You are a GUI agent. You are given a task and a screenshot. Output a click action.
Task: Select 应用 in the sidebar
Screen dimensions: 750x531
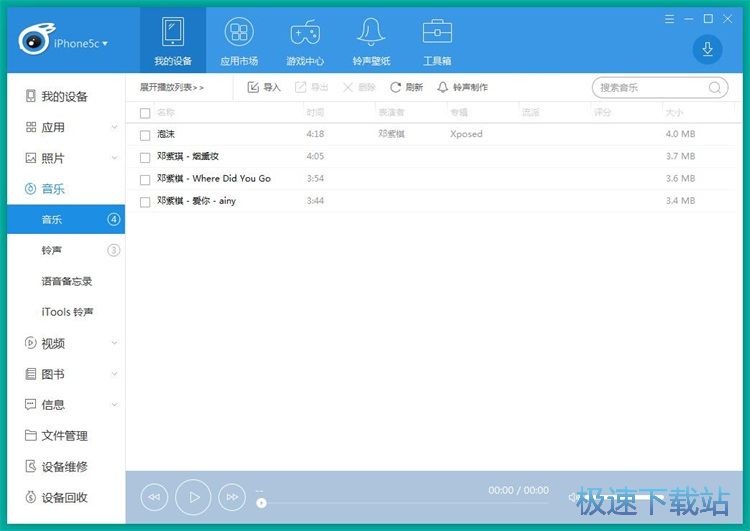click(x=45, y=127)
